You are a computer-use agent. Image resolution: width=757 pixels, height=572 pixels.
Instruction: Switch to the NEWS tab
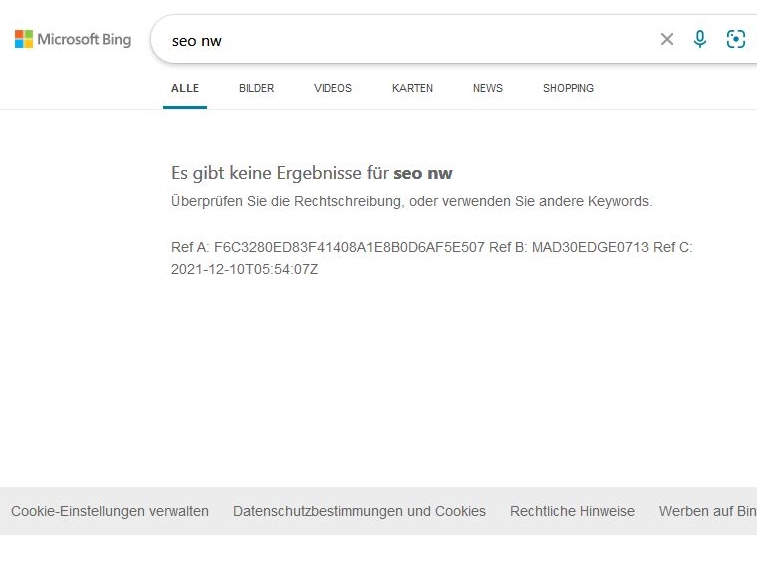[x=488, y=88]
